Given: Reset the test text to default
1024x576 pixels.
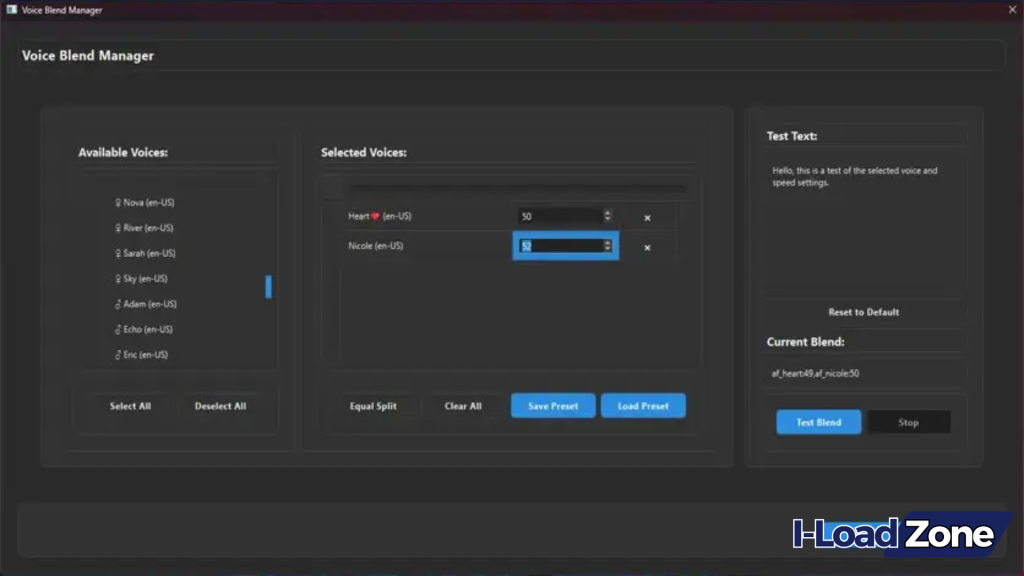Looking at the screenshot, I should [862, 312].
